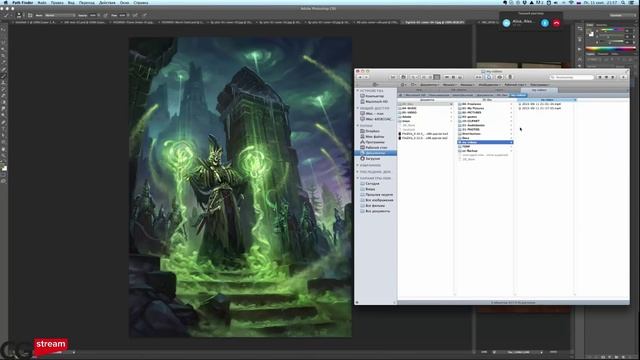Click the highlighted My videos path segment

point(518,95)
